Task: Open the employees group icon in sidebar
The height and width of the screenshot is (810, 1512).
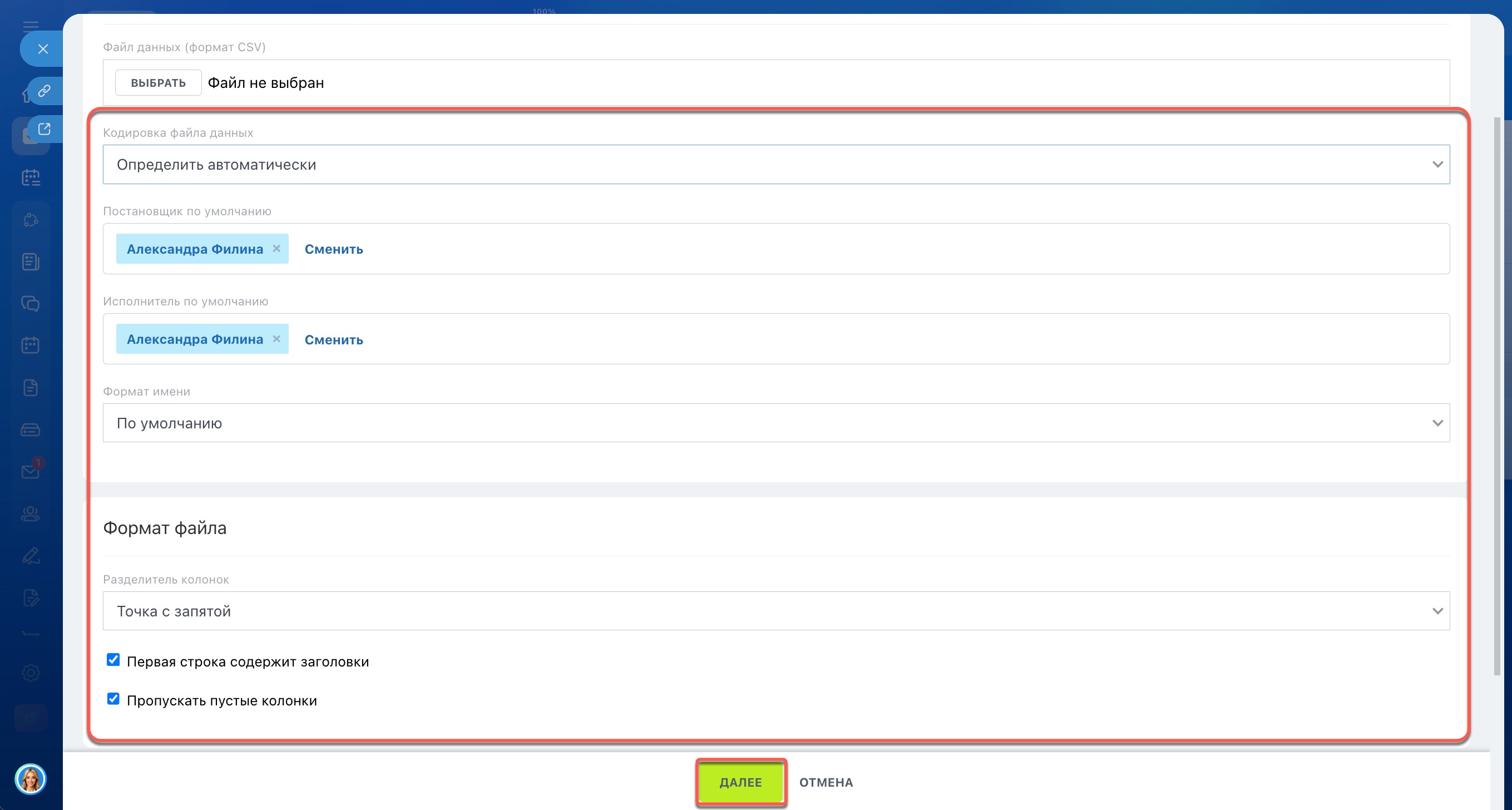Action: tap(31, 513)
